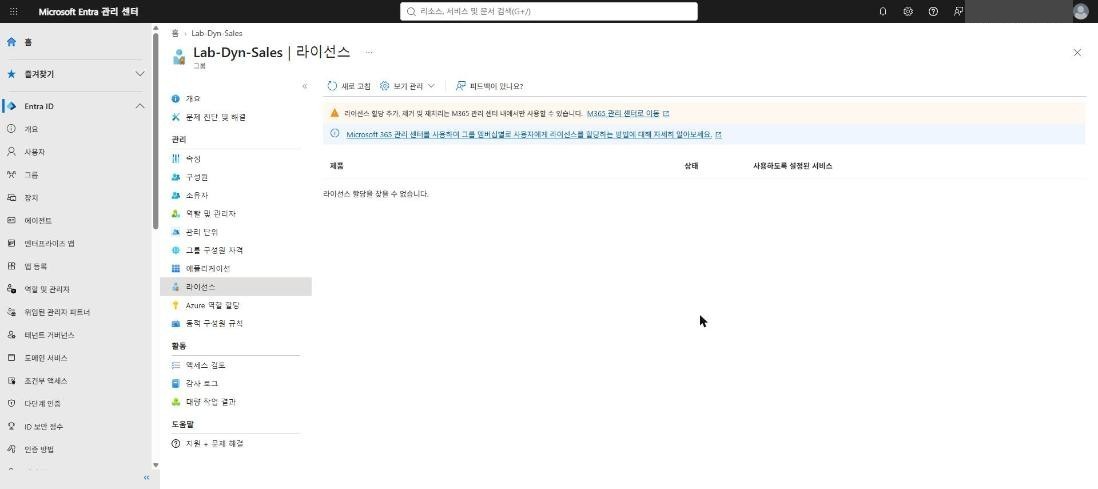Image resolution: width=1098 pixels, height=489 pixels.
Task: Open the account avatar menu
Action: [x=1081, y=12]
